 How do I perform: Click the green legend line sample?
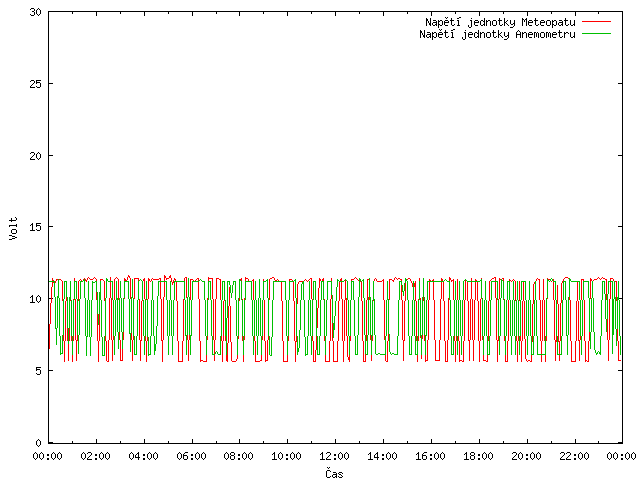point(596,33)
